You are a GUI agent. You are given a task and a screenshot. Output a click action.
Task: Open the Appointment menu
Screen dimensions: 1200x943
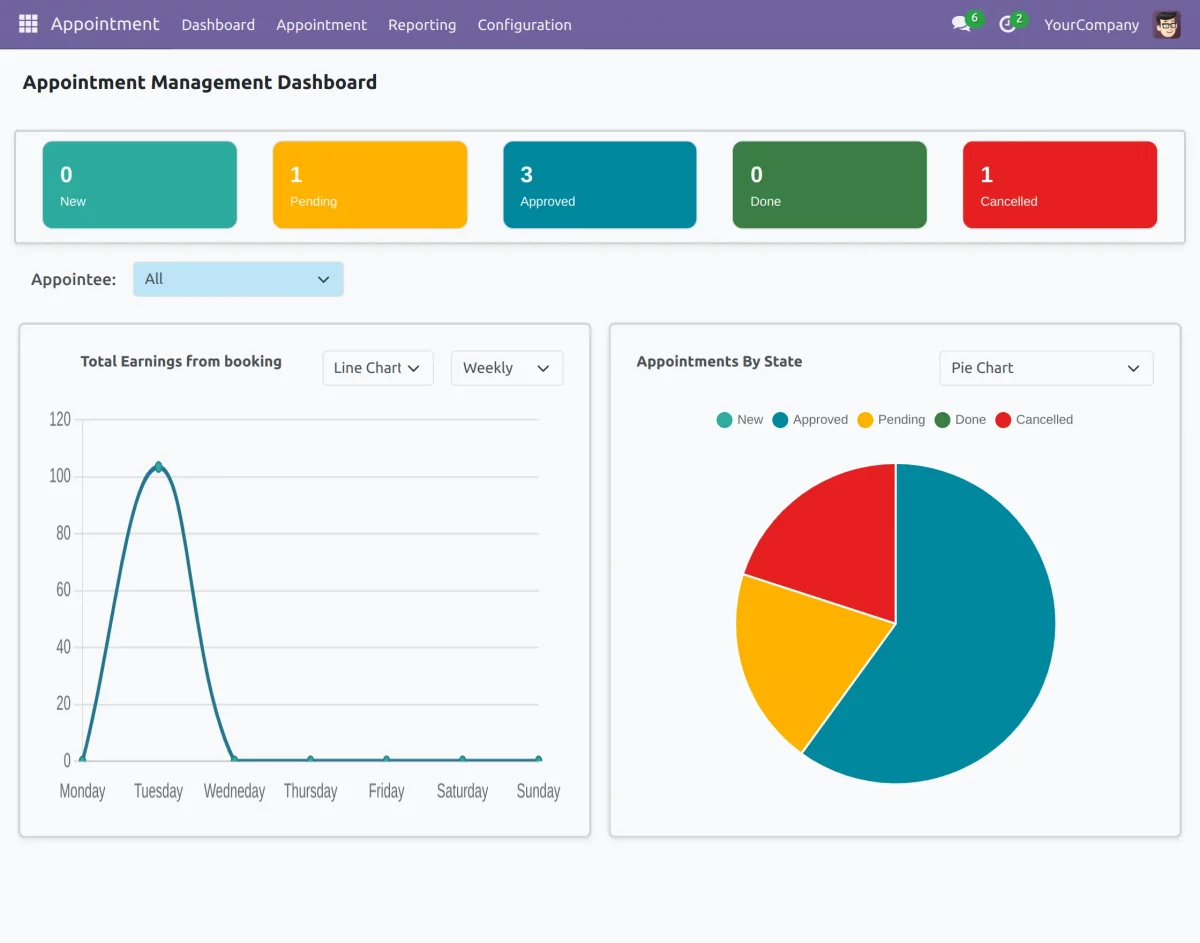tap(321, 25)
